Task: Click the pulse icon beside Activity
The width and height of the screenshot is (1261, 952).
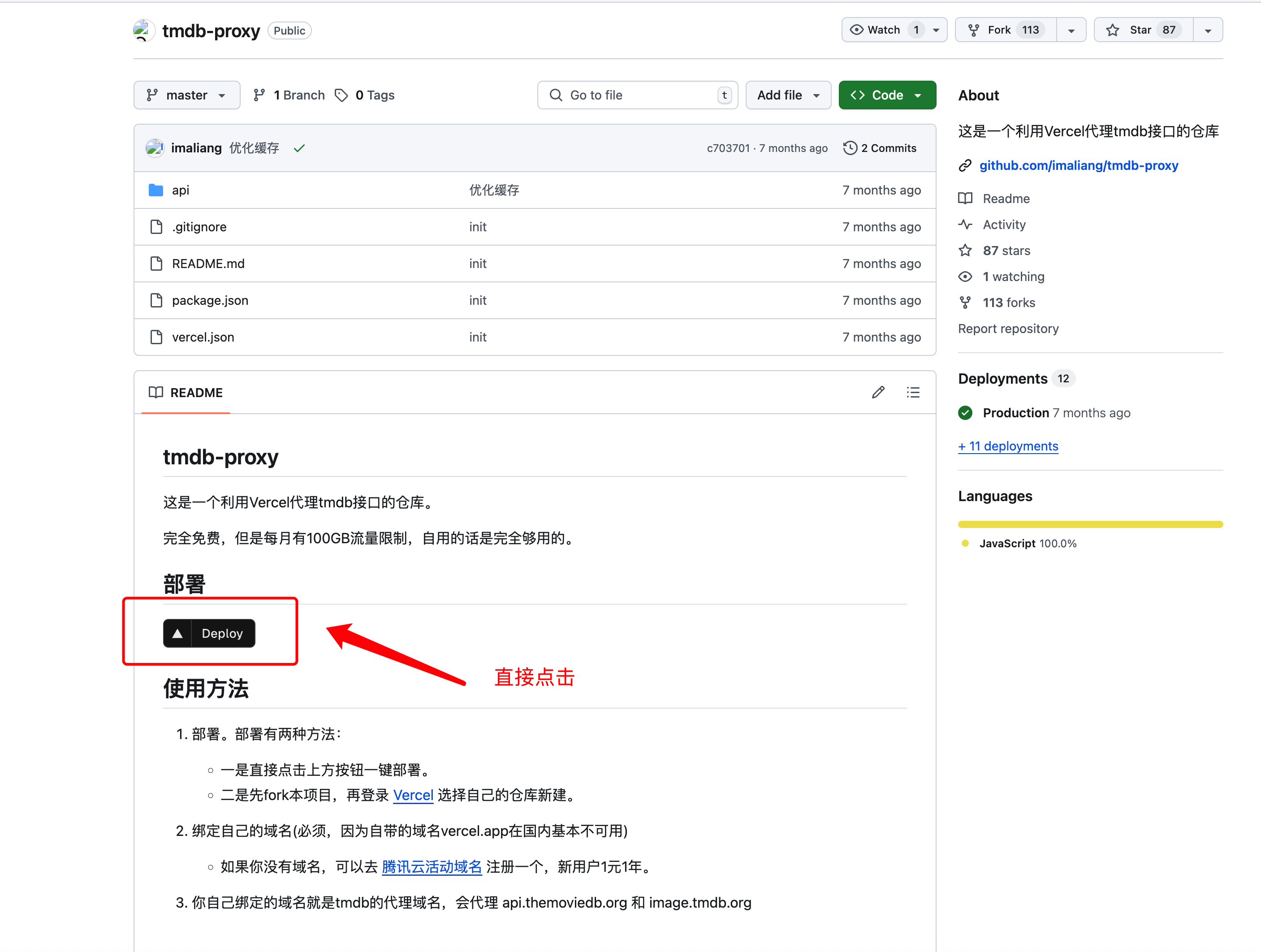Action: [x=965, y=225]
